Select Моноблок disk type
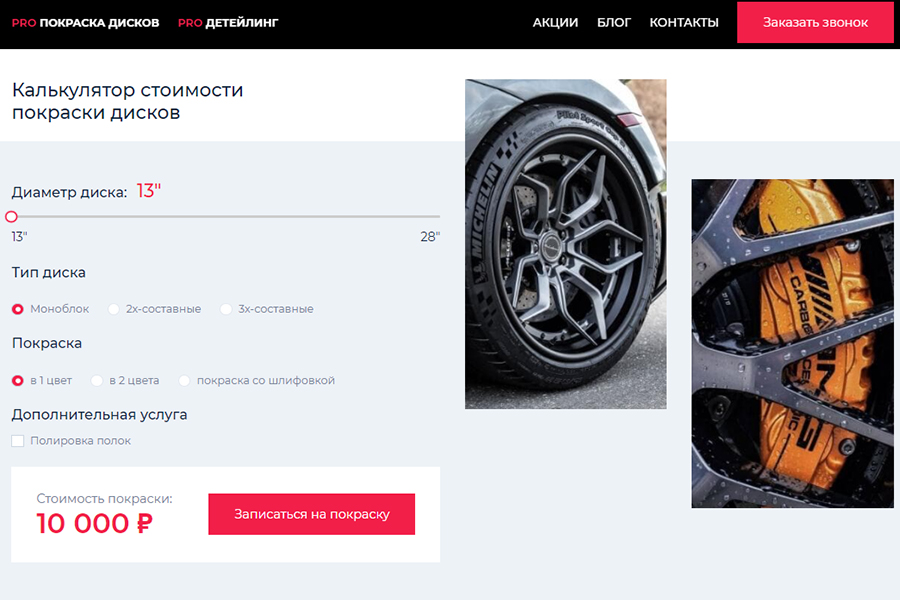Image resolution: width=900 pixels, height=600 pixels. (18, 309)
